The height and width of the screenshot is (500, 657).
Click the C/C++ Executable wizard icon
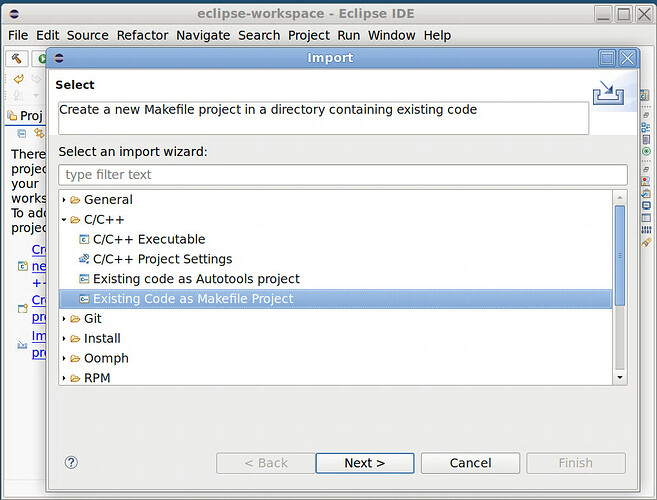(84, 239)
